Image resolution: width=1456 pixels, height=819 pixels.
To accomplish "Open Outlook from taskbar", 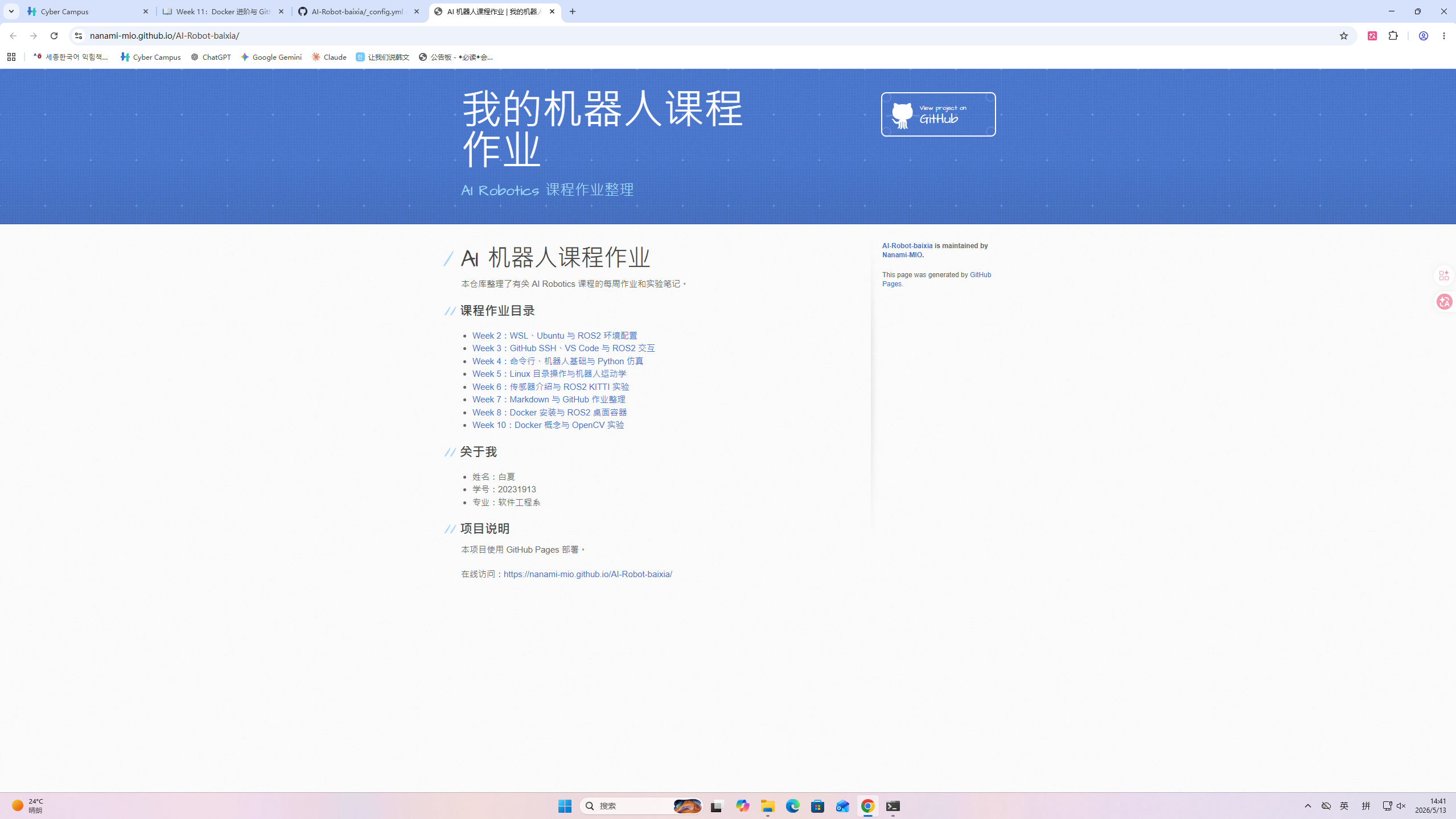I will point(842,806).
